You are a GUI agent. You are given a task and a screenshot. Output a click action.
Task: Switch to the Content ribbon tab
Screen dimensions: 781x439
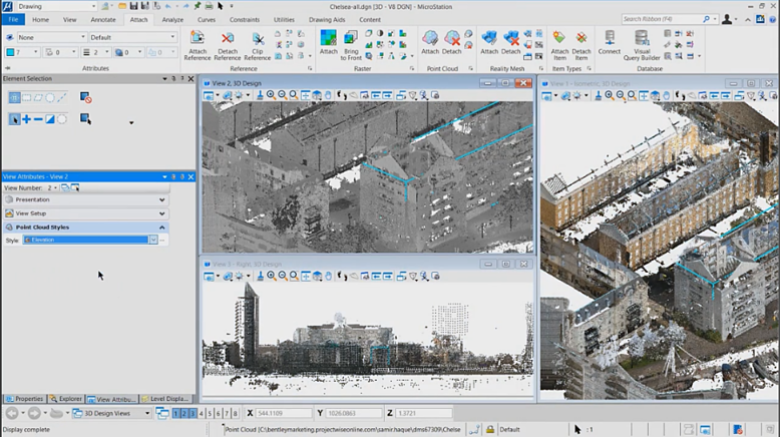click(x=370, y=19)
